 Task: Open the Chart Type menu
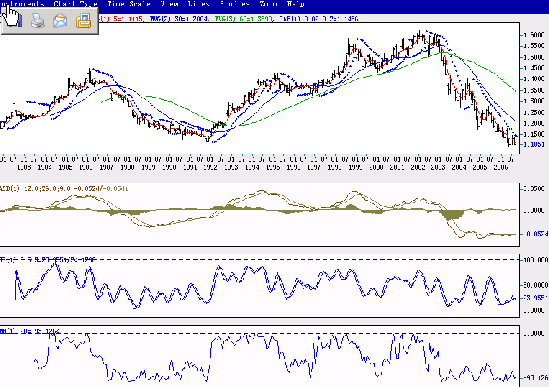click(76, 4)
